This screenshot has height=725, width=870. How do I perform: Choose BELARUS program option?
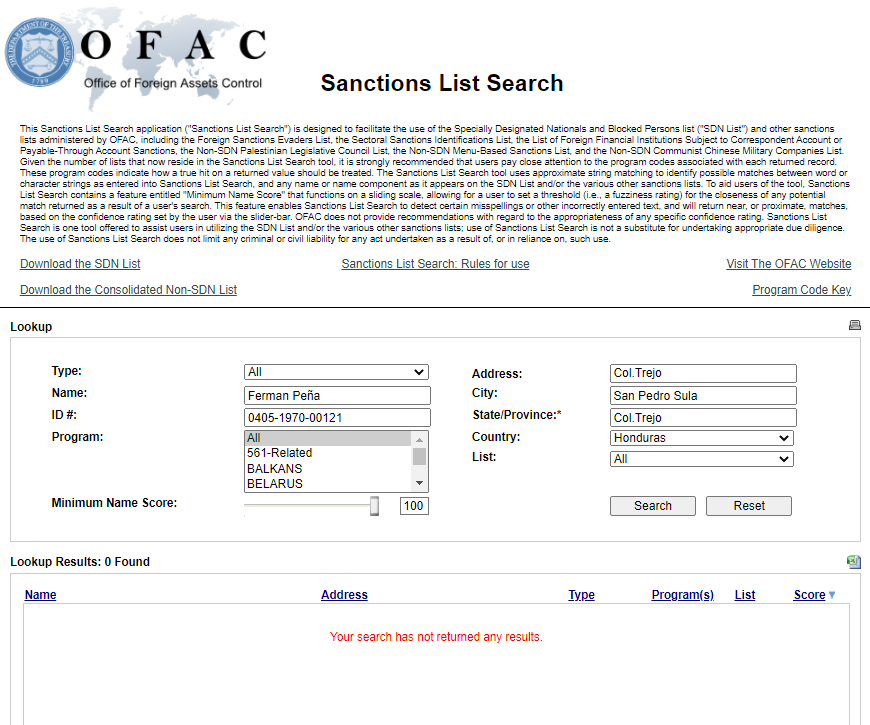pos(275,484)
